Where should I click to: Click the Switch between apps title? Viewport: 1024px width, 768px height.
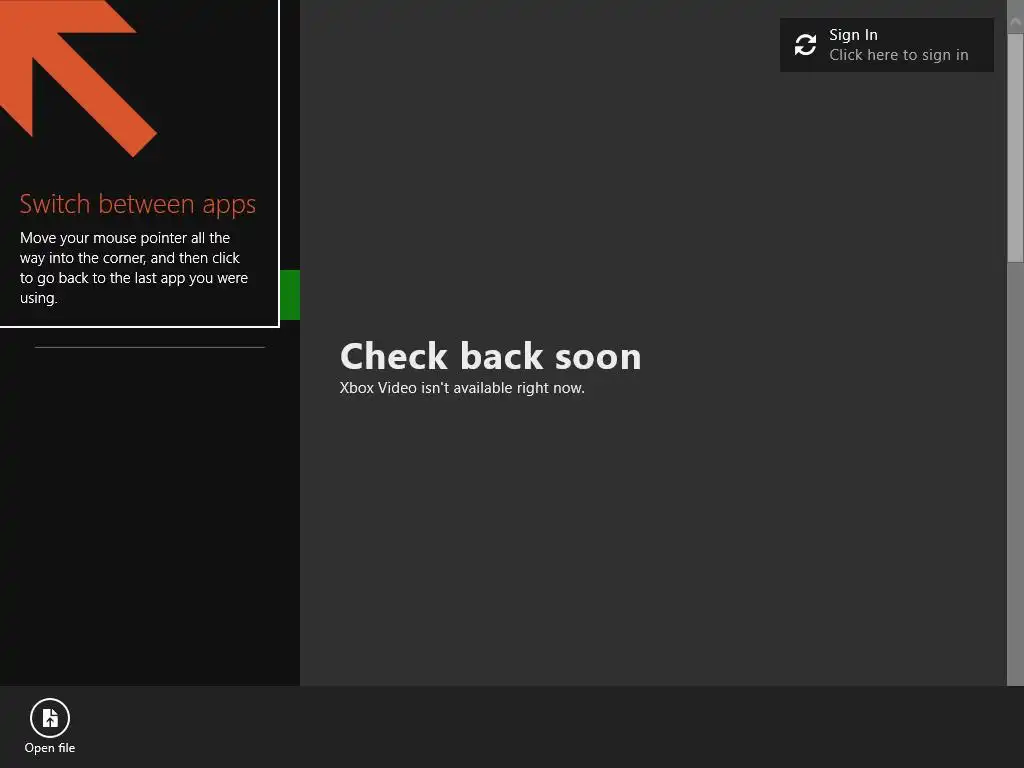click(137, 204)
